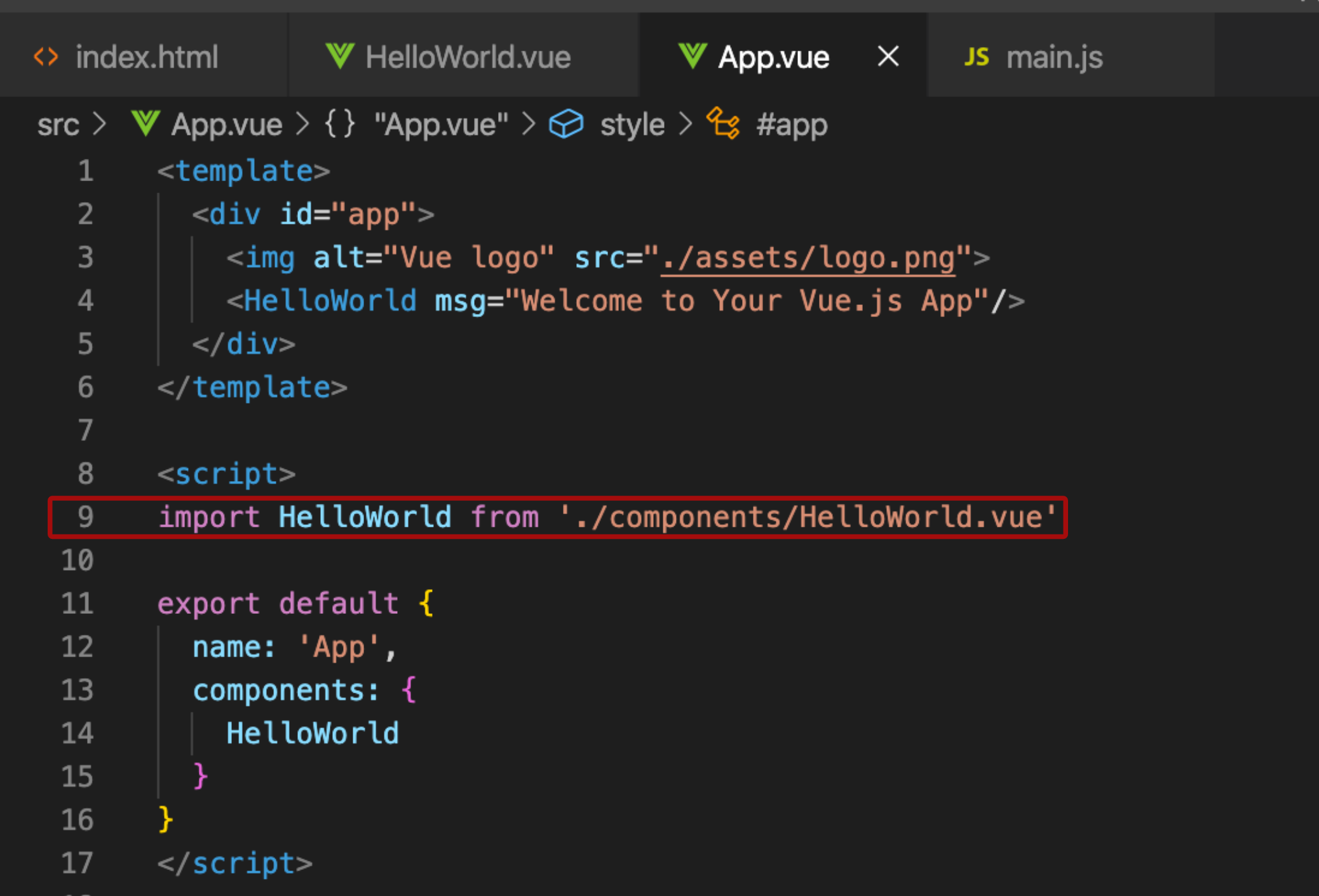Click the Vue icon in breadcrumb bar
Screen dimensions: 1319x896
145,124
